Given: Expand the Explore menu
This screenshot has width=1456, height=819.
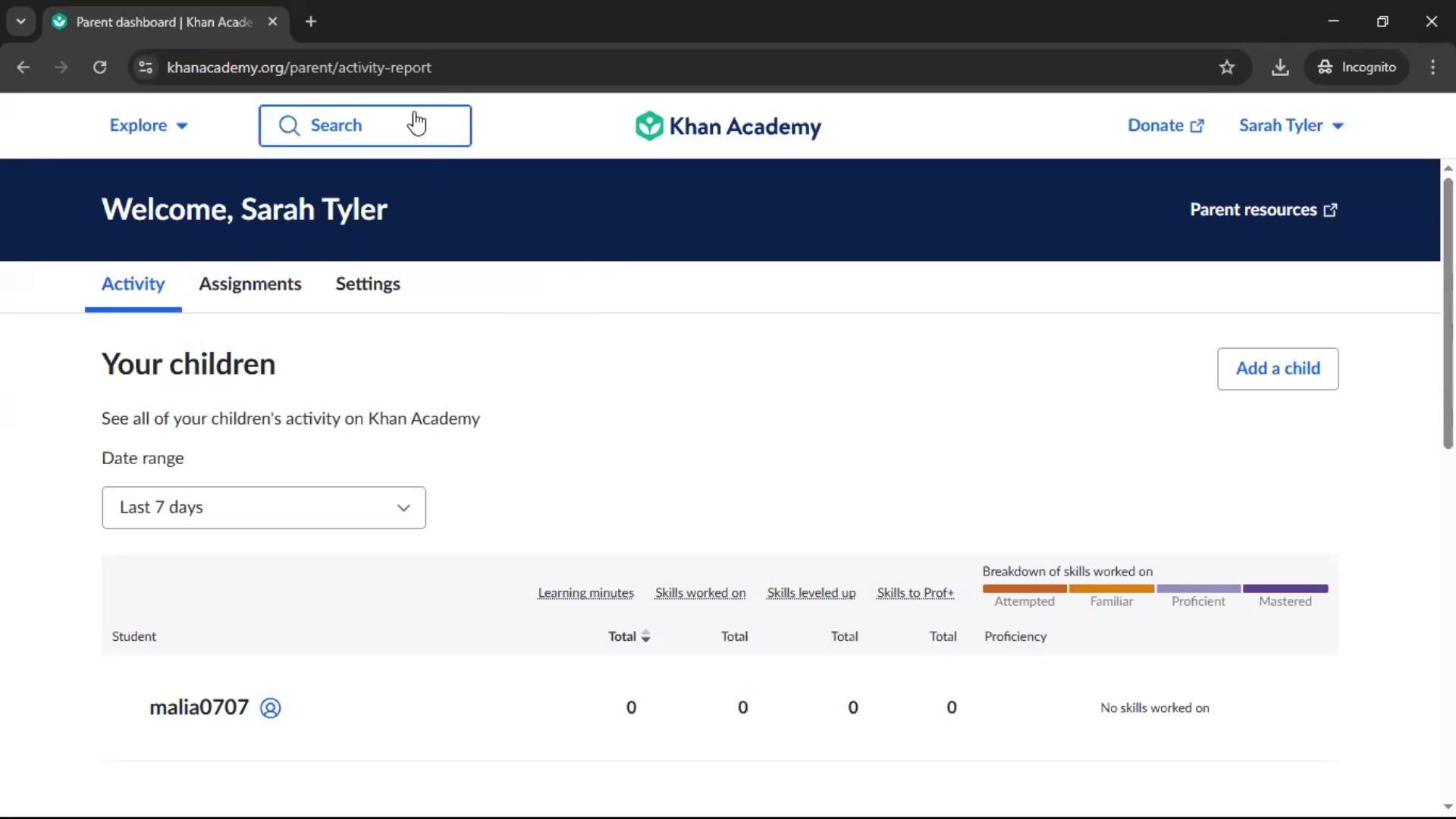Looking at the screenshot, I should tap(148, 126).
